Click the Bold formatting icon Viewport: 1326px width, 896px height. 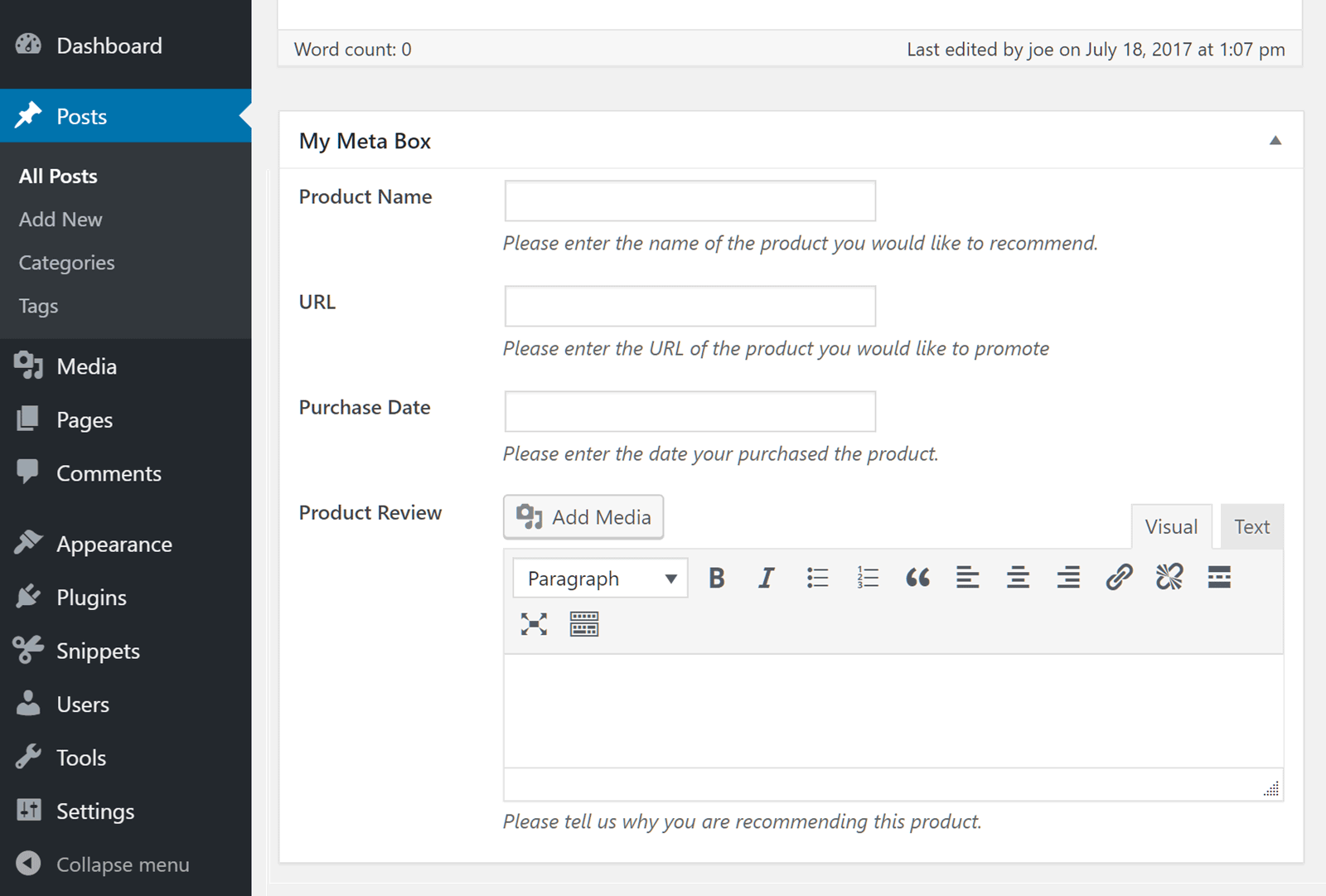click(x=717, y=578)
